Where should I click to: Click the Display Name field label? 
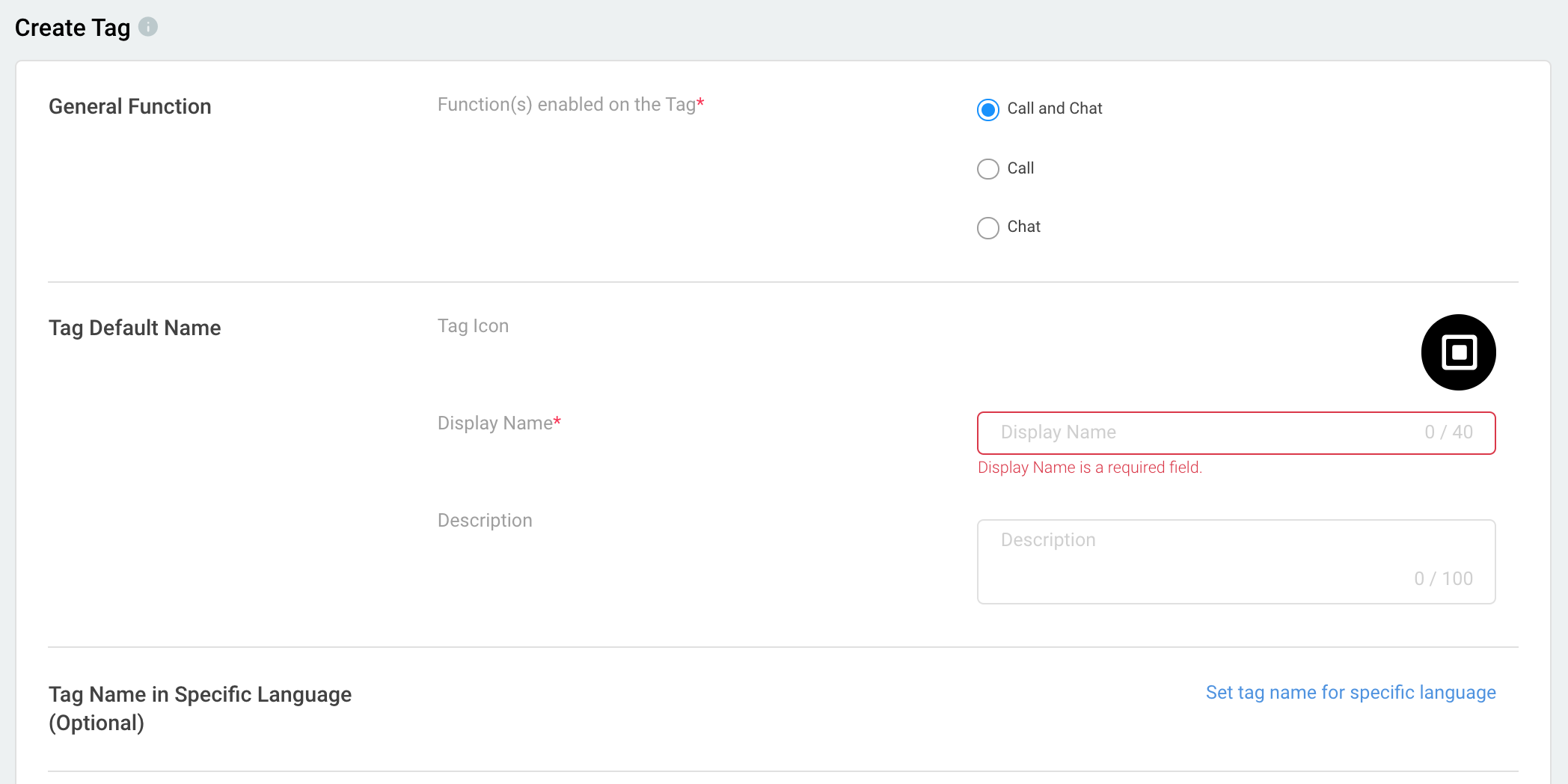[499, 423]
